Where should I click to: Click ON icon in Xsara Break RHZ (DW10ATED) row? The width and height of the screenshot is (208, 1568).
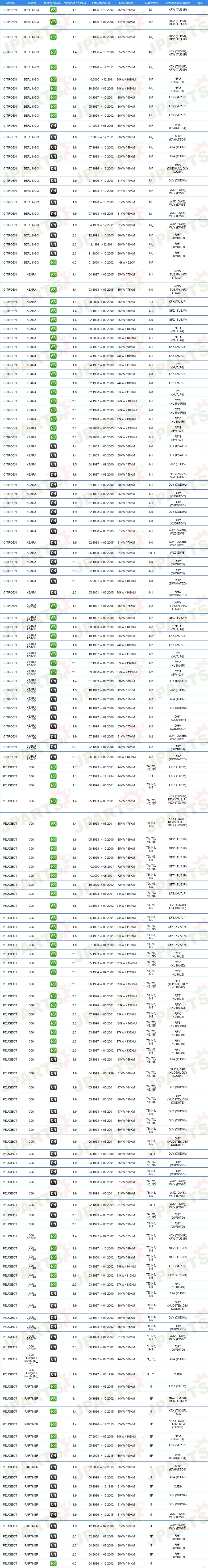[x=53, y=757]
